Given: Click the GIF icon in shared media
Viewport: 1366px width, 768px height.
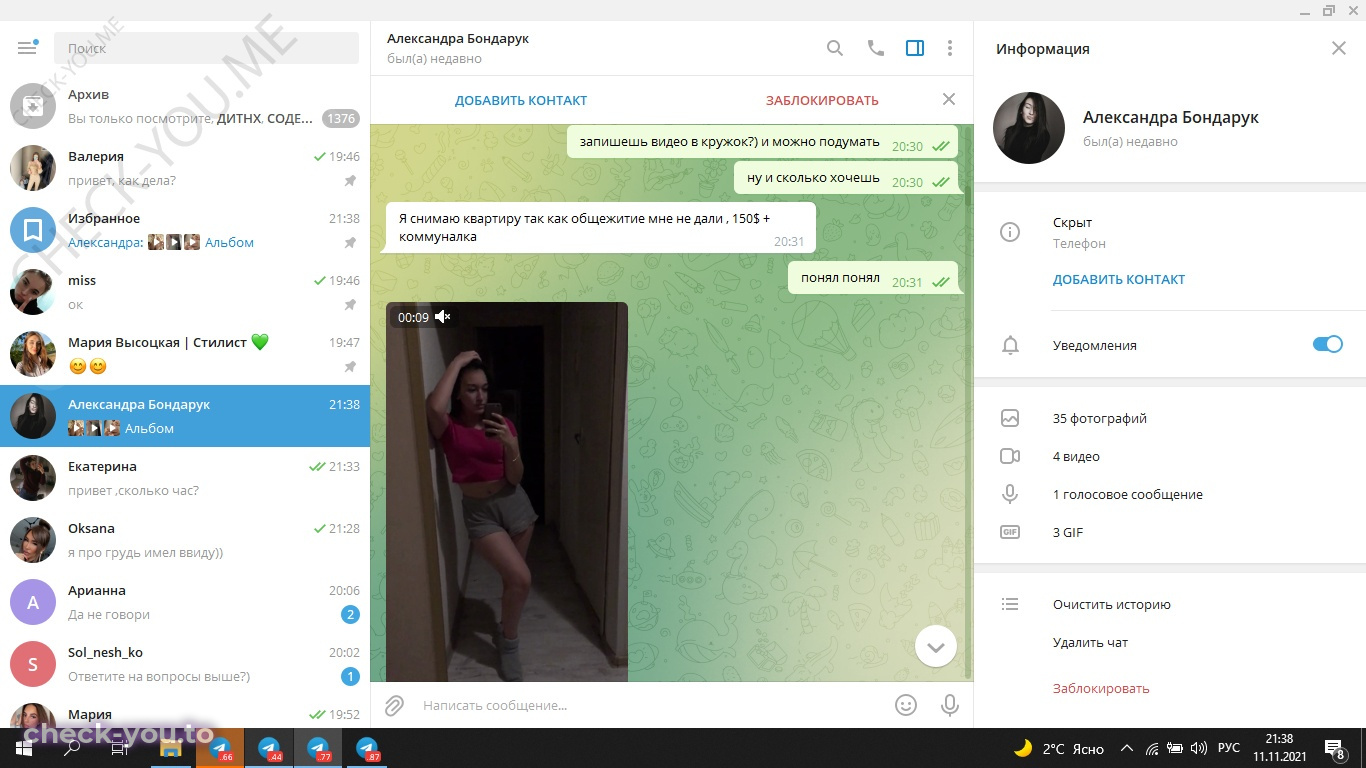Looking at the screenshot, I should tap(1010, 532).
